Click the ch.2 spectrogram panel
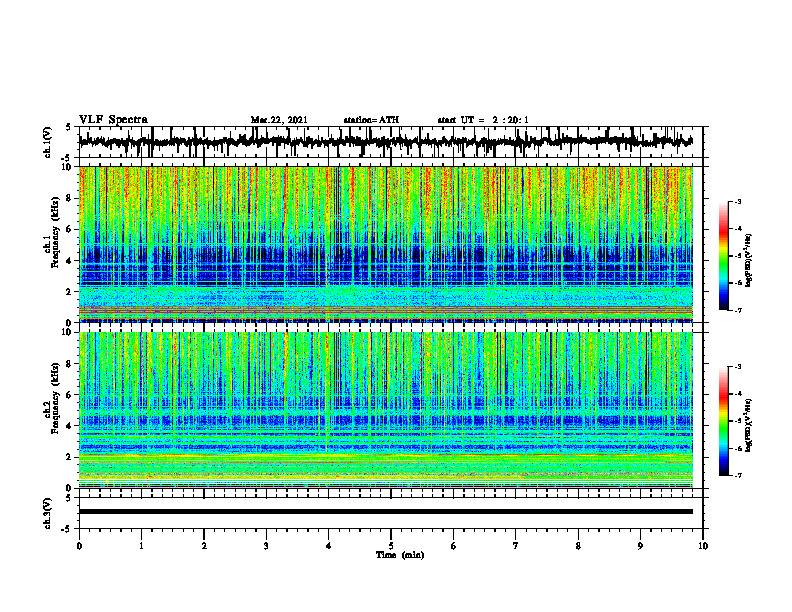Image resolution: width=792 pixels, height=612 pixels. click(386, 410)
